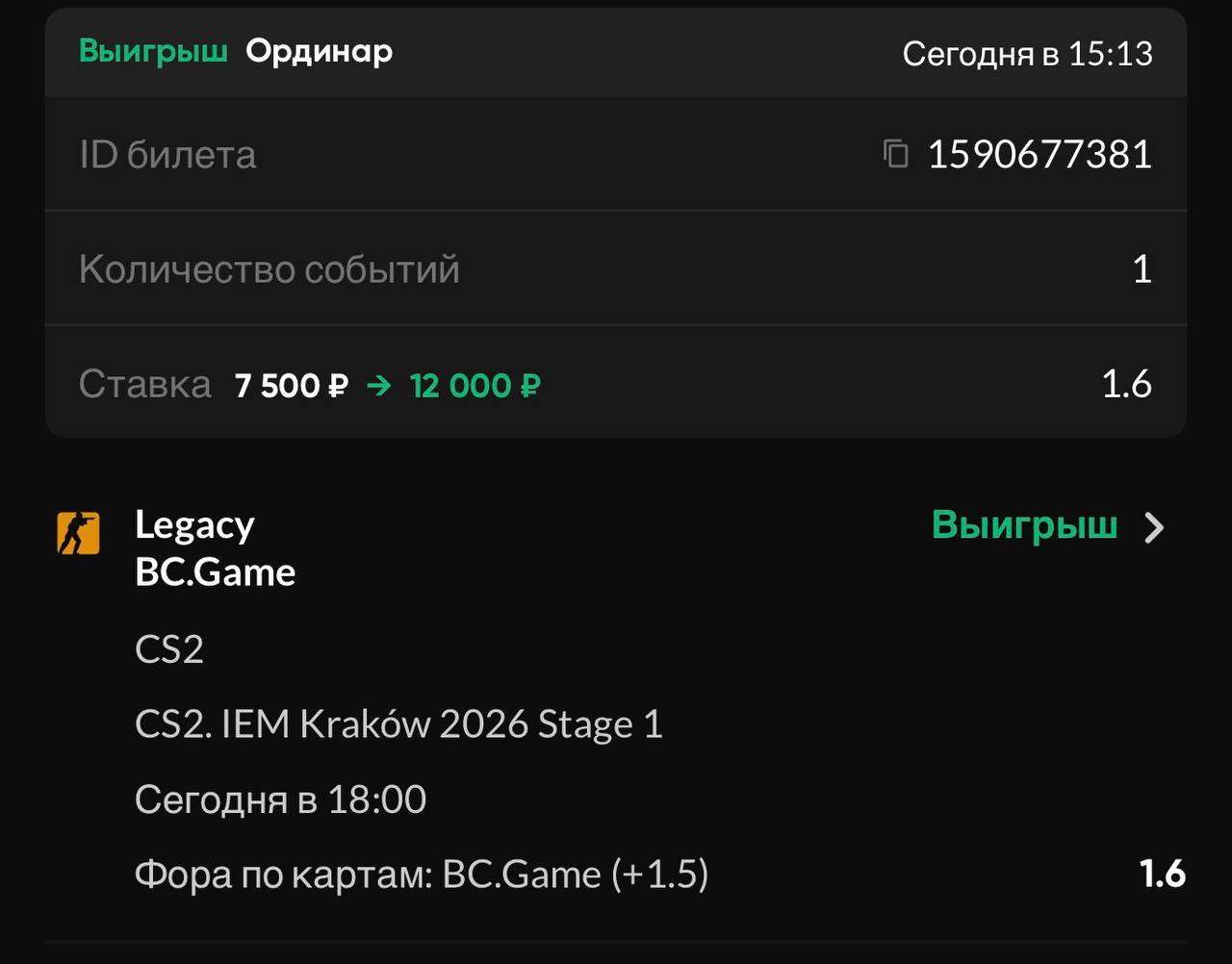This screenshot has height=964, width=1232.
Task: Click the Количество событий row label
Action: click(x=269, y=269)
